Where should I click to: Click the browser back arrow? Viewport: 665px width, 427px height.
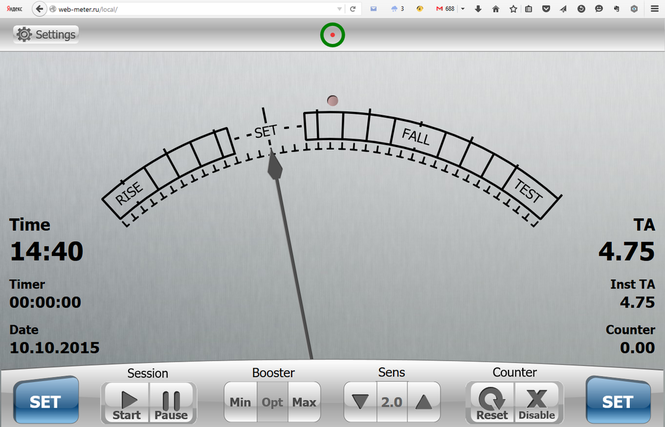click(x=39, y=8)
